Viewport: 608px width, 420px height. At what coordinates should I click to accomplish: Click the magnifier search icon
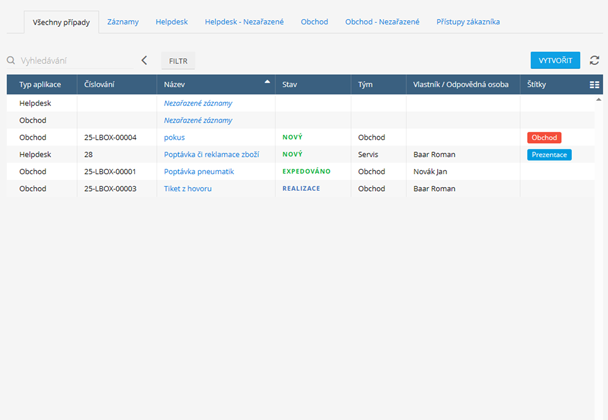pyautogui.click(x=11, y=61)
